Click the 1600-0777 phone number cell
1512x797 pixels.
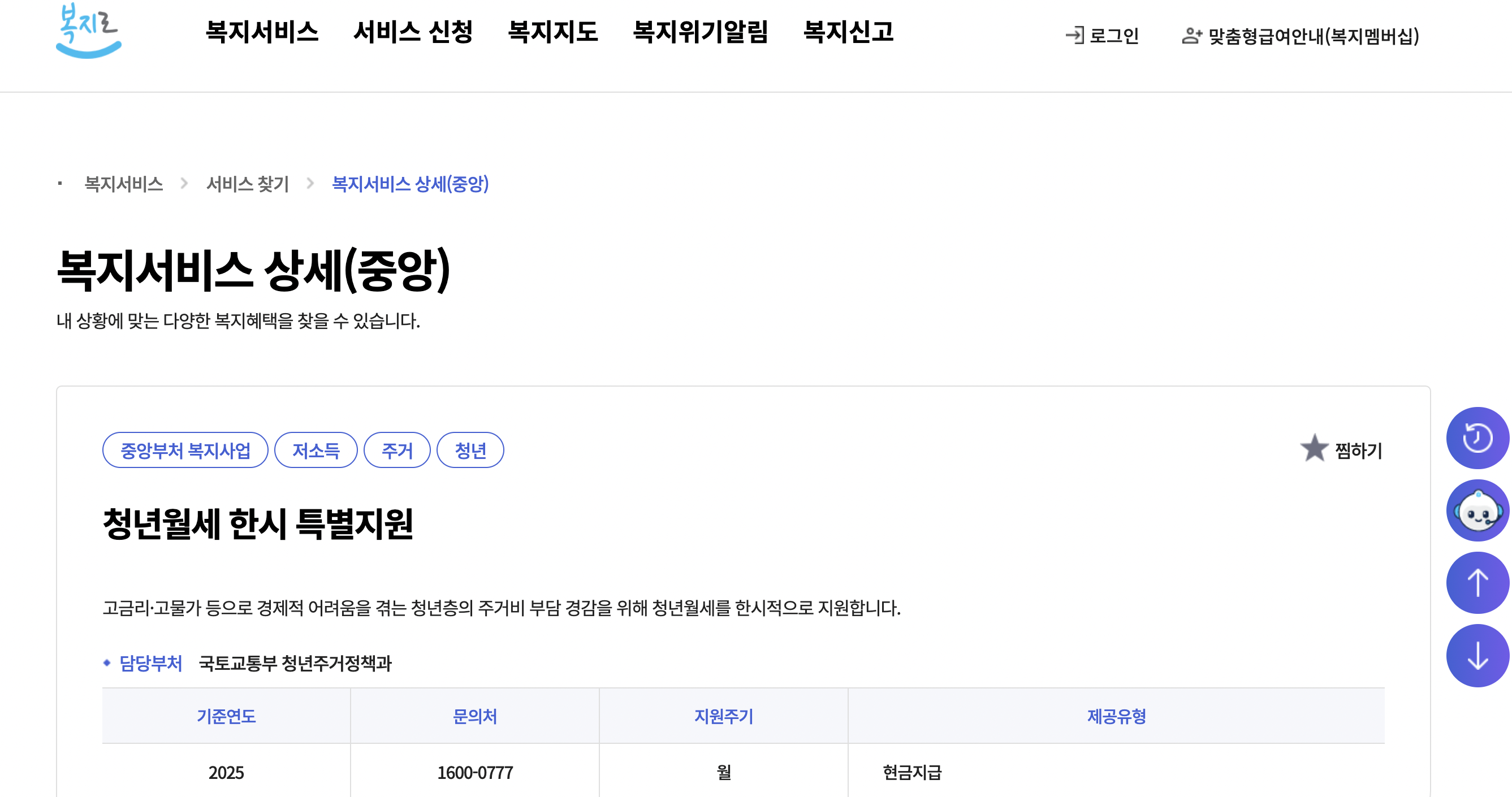pos(475,772)
